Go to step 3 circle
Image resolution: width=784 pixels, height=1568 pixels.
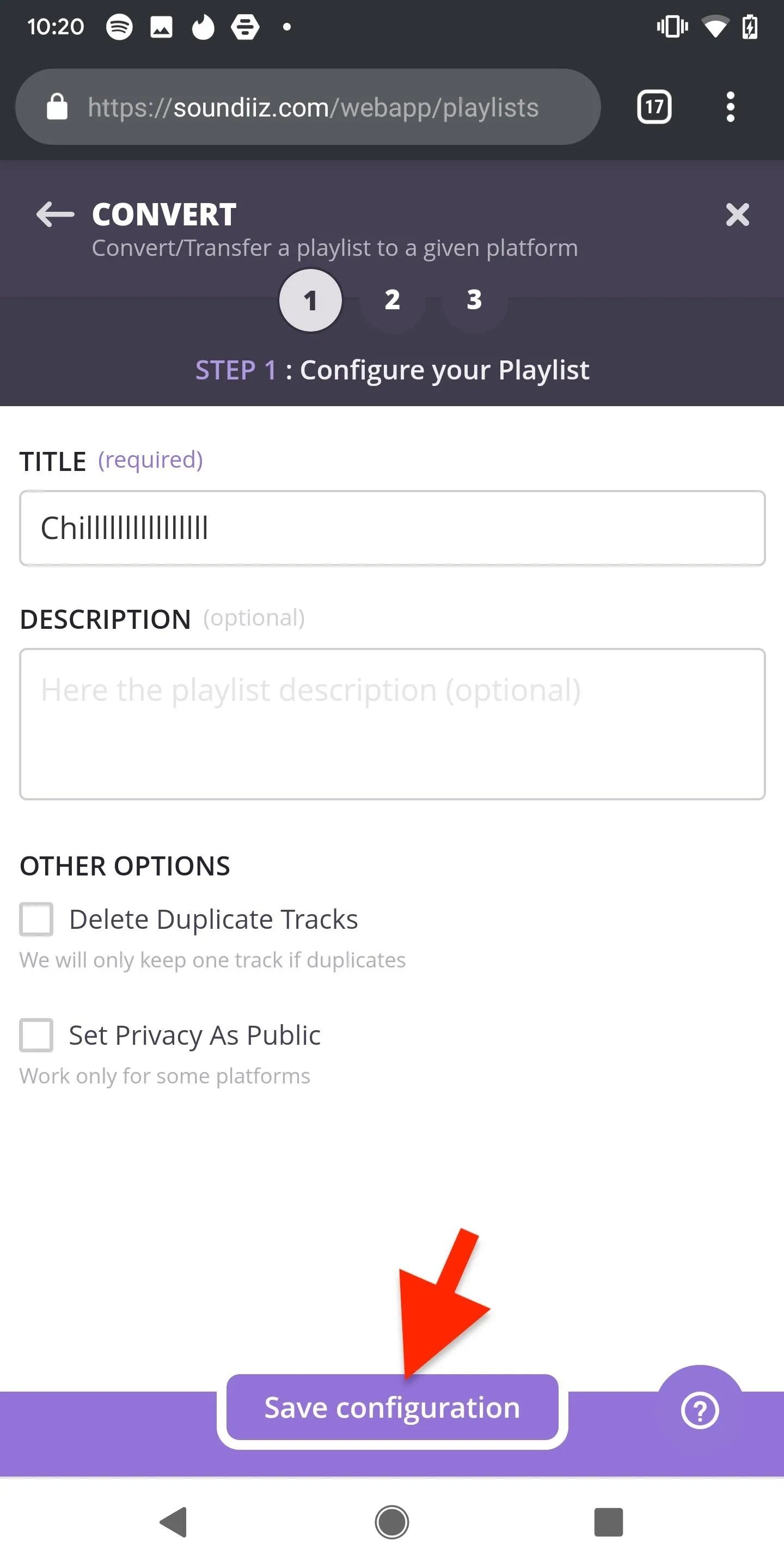tap(474, 300)
